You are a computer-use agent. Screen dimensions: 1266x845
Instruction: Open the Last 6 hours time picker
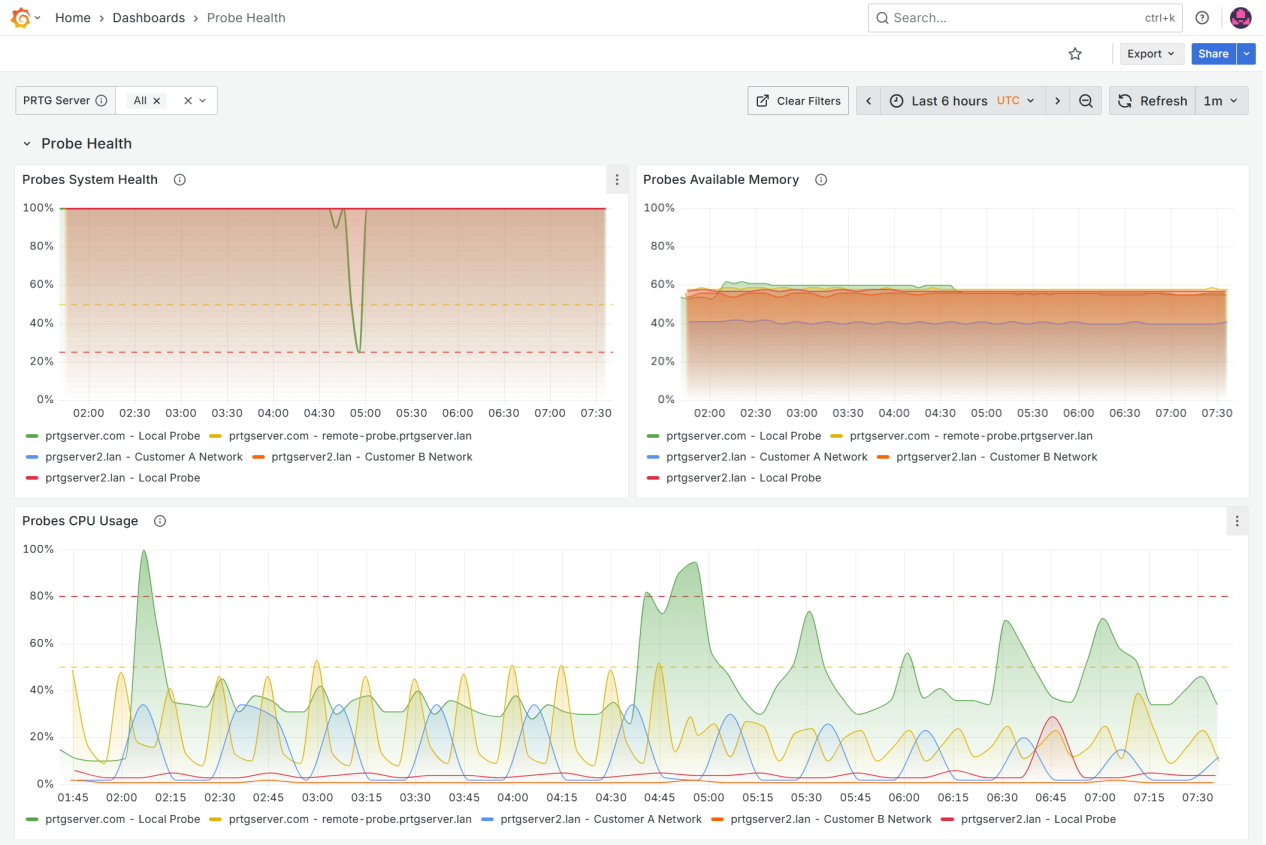[950, 100]
